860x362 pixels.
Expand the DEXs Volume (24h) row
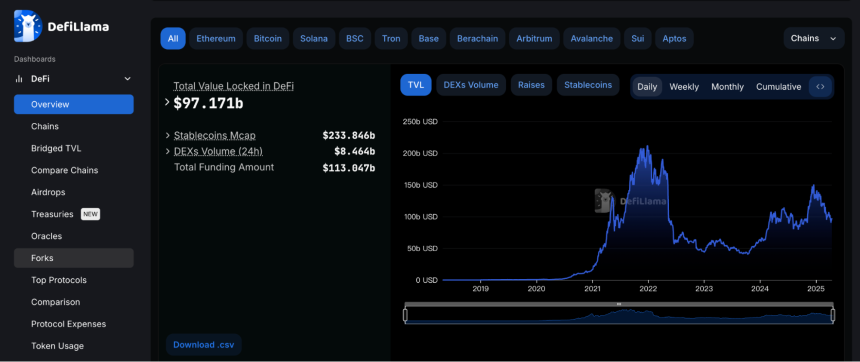click(x=167, y=151)
